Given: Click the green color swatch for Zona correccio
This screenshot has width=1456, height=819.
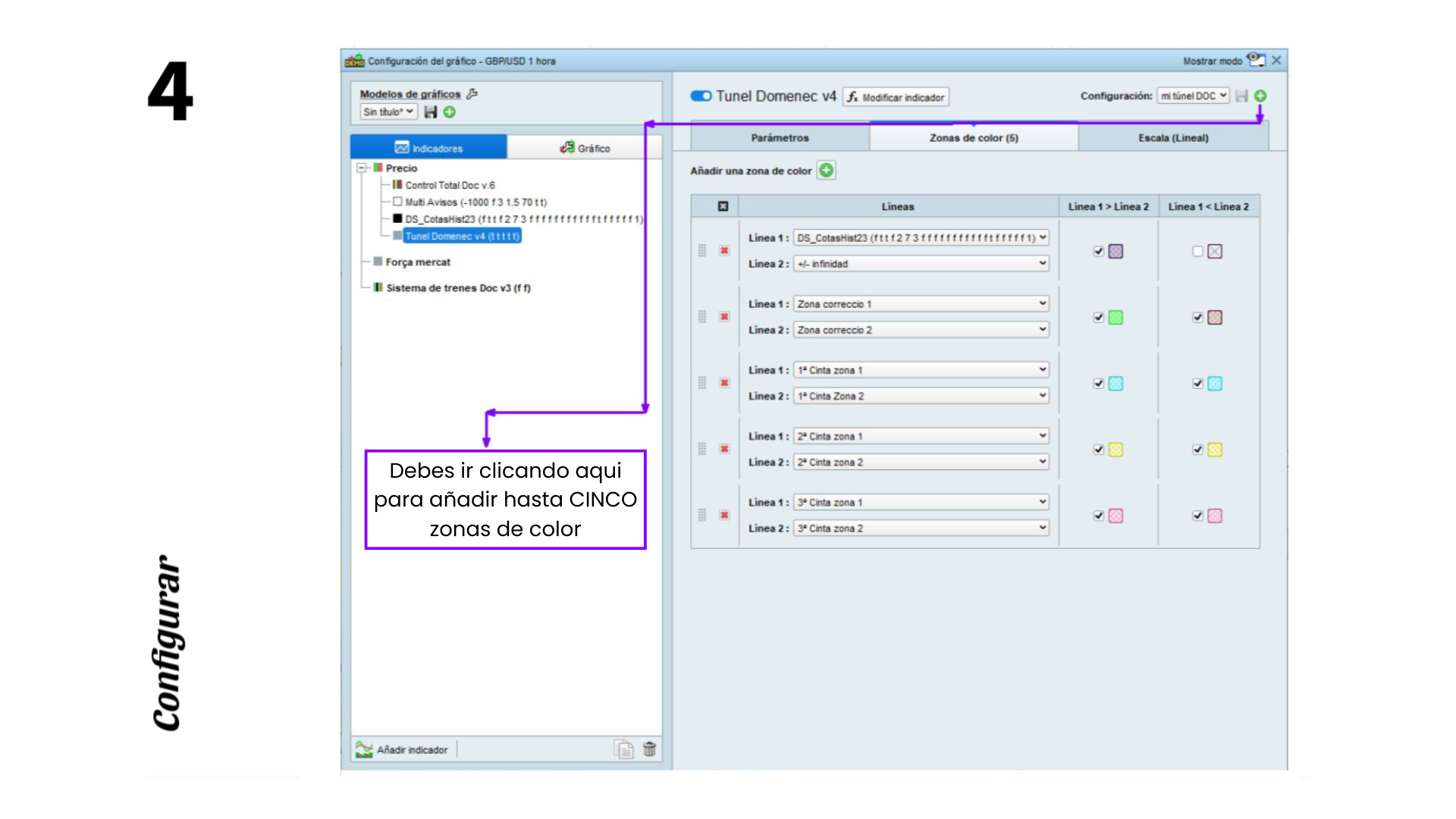Looking at the screenshot, I should click(1116, 318).
